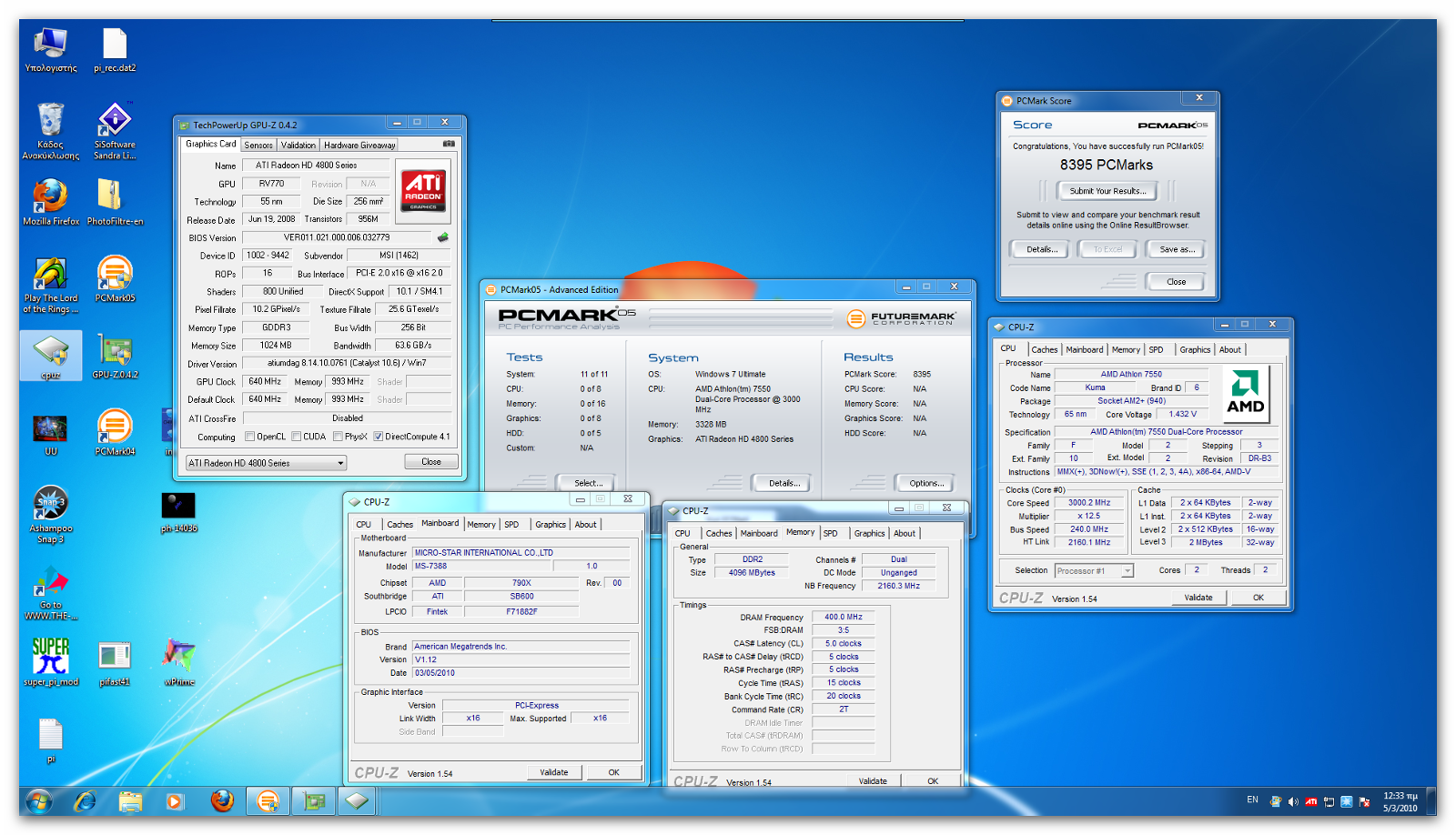Click the Save as... button
The image size is (1456, 835).
tap(1176, 249)
